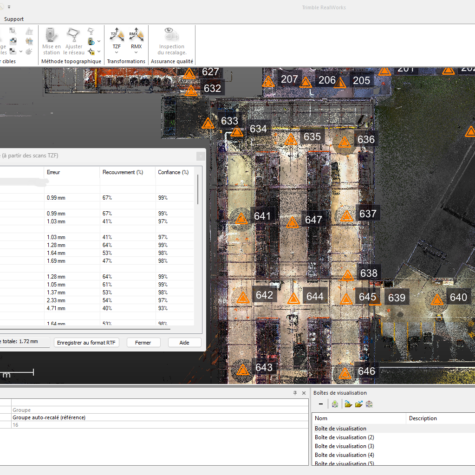
Task: Expand the RMX dropdown arrow
Action: point(136,52)
